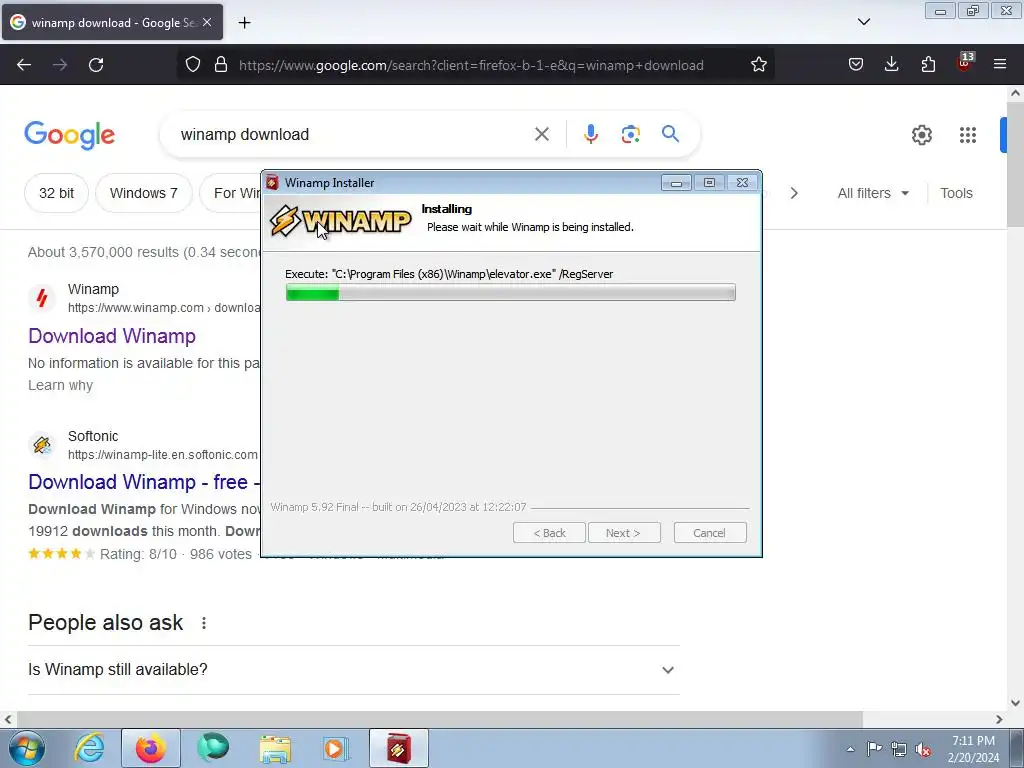
Task: Click the Google search magnifier
Action: coord(670,134)
